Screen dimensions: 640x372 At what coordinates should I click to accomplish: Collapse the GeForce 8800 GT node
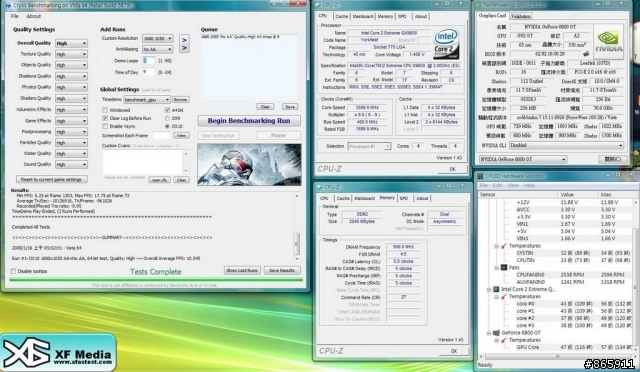tap(489, 333)
